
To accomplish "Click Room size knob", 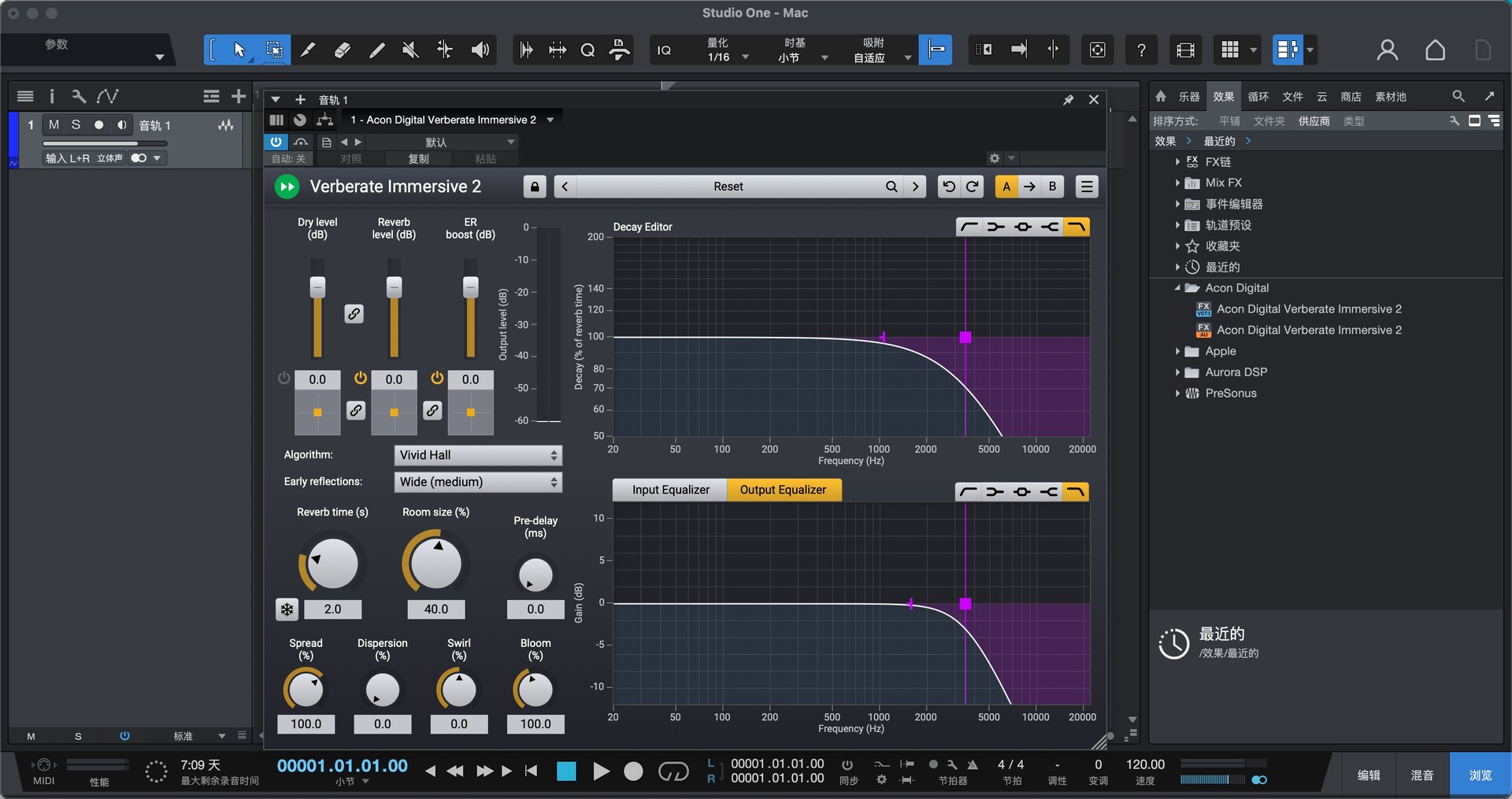I will pos(436,564).
